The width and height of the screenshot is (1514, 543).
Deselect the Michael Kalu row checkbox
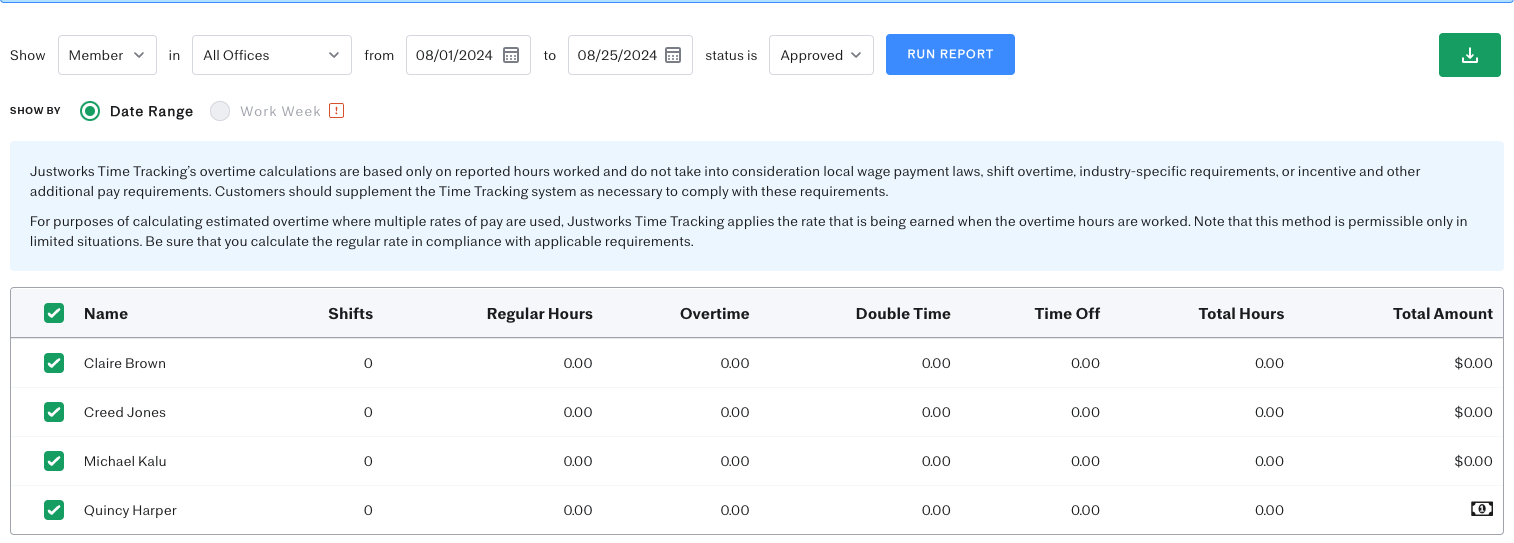[54, 461]
